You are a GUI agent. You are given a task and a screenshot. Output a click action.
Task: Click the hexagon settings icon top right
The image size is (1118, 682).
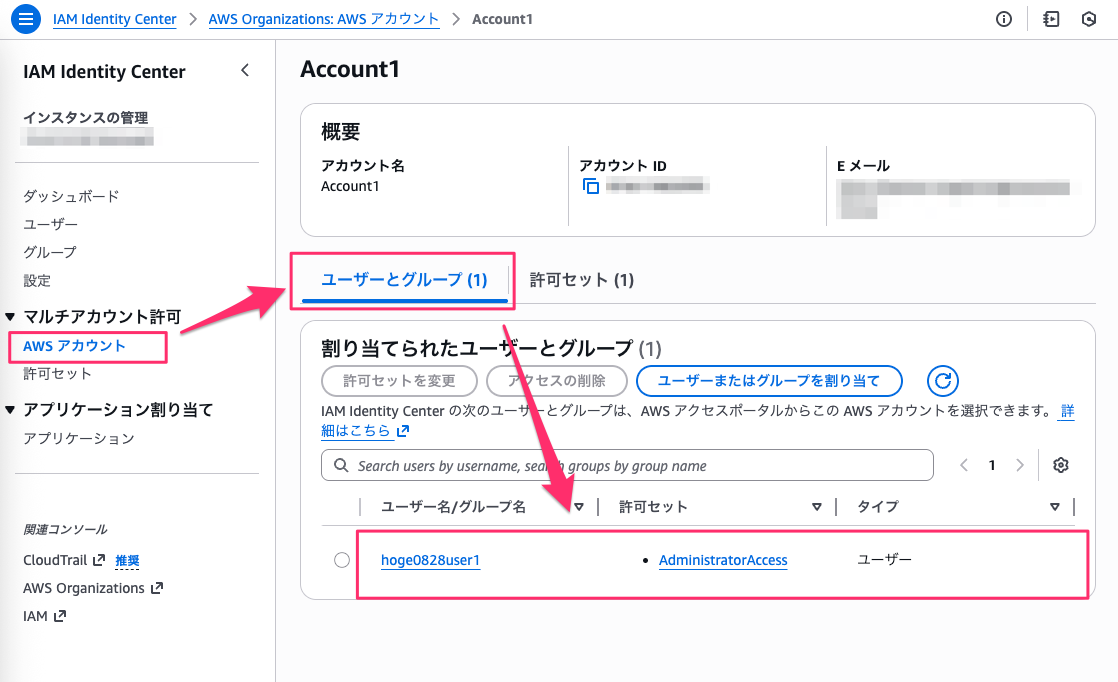coord(1089,19)
